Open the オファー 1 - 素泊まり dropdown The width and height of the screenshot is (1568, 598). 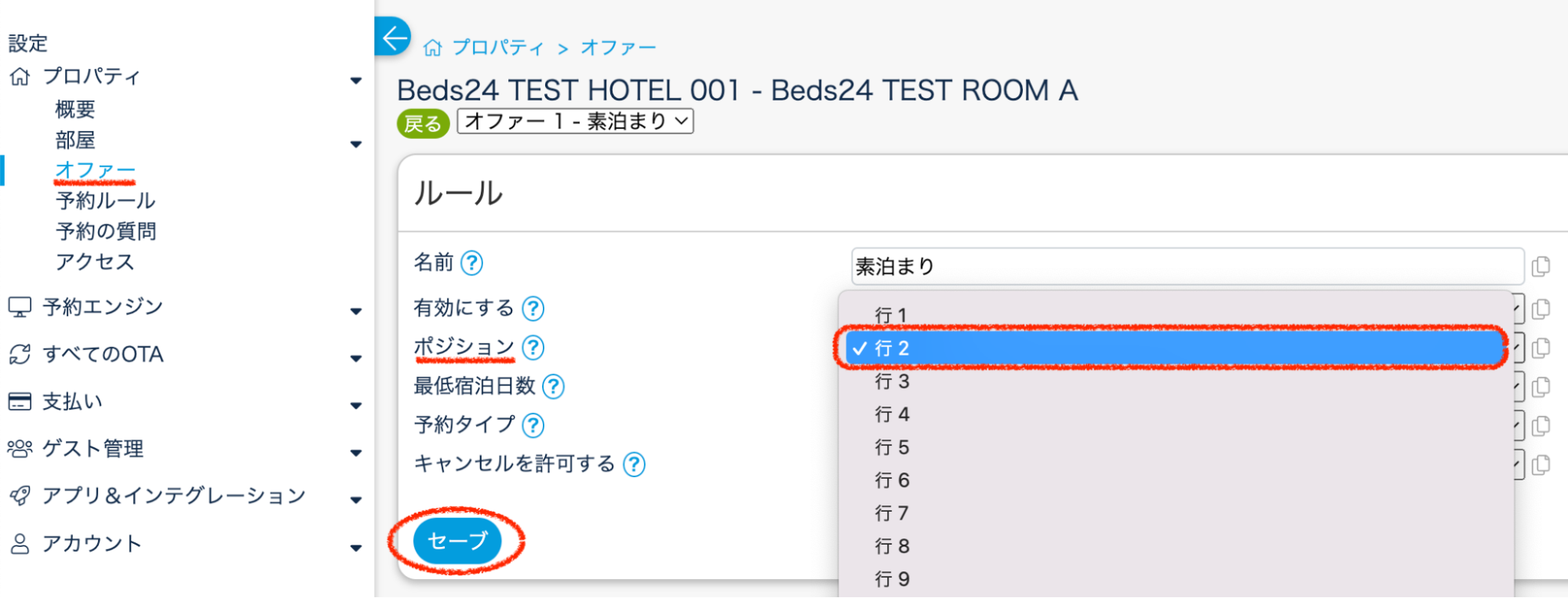(x=575, y=122)
